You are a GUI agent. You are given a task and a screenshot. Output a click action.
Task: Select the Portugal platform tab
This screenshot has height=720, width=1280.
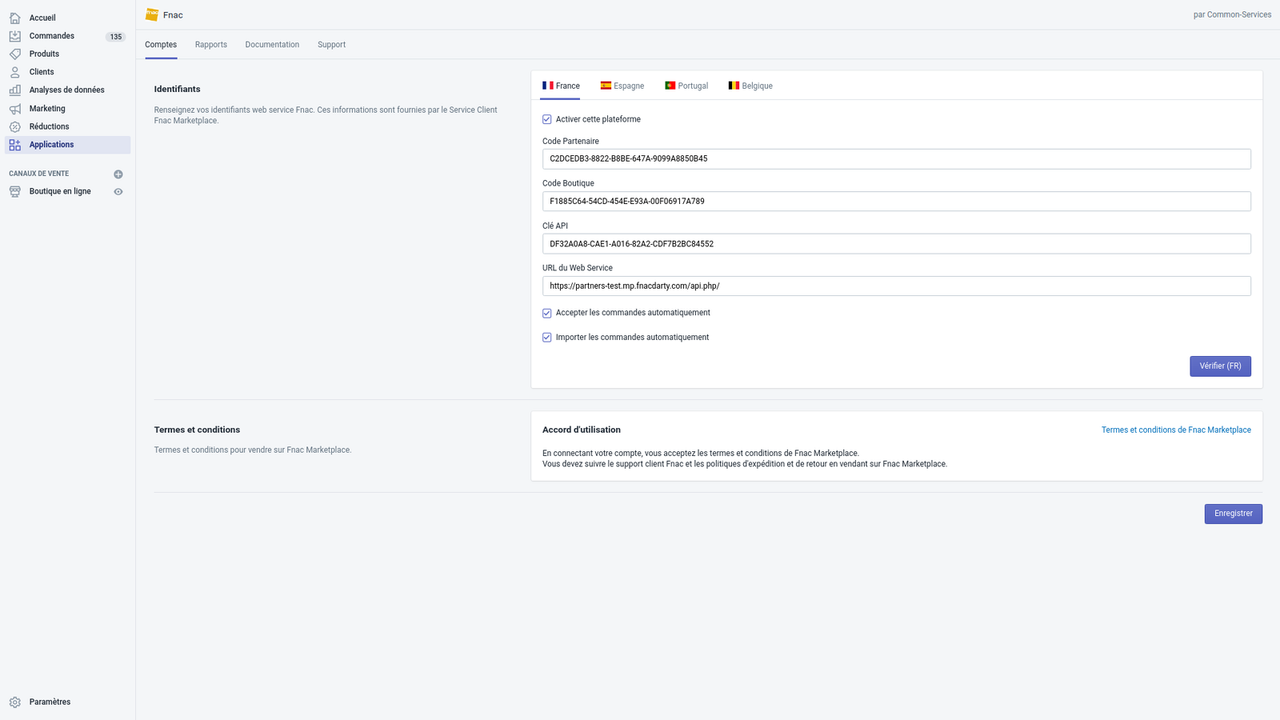point(686,86)
